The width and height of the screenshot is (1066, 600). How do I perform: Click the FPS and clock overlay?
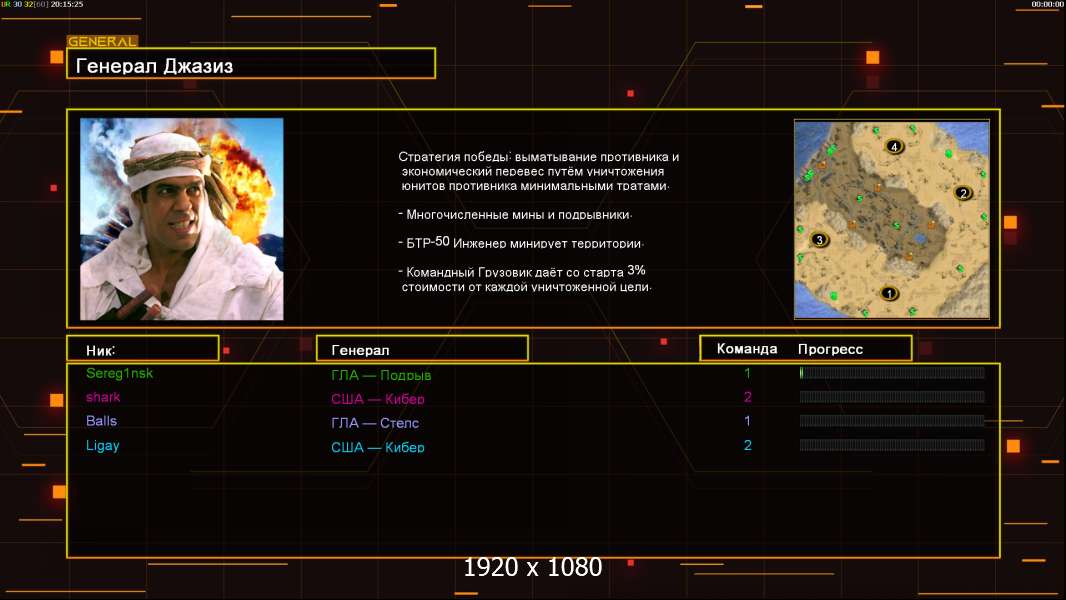42,4
